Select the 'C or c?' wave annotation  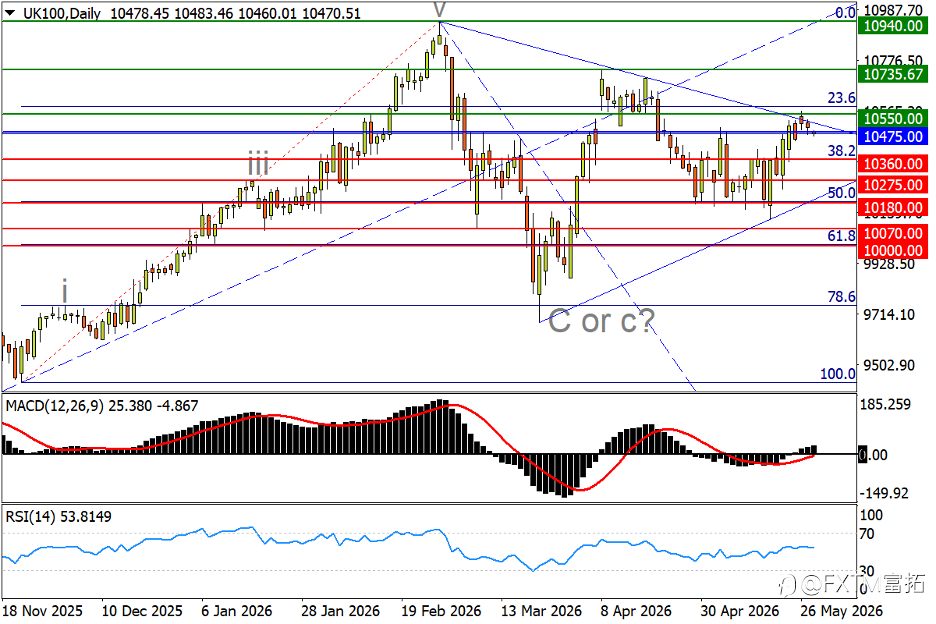(x=601, y=321)
